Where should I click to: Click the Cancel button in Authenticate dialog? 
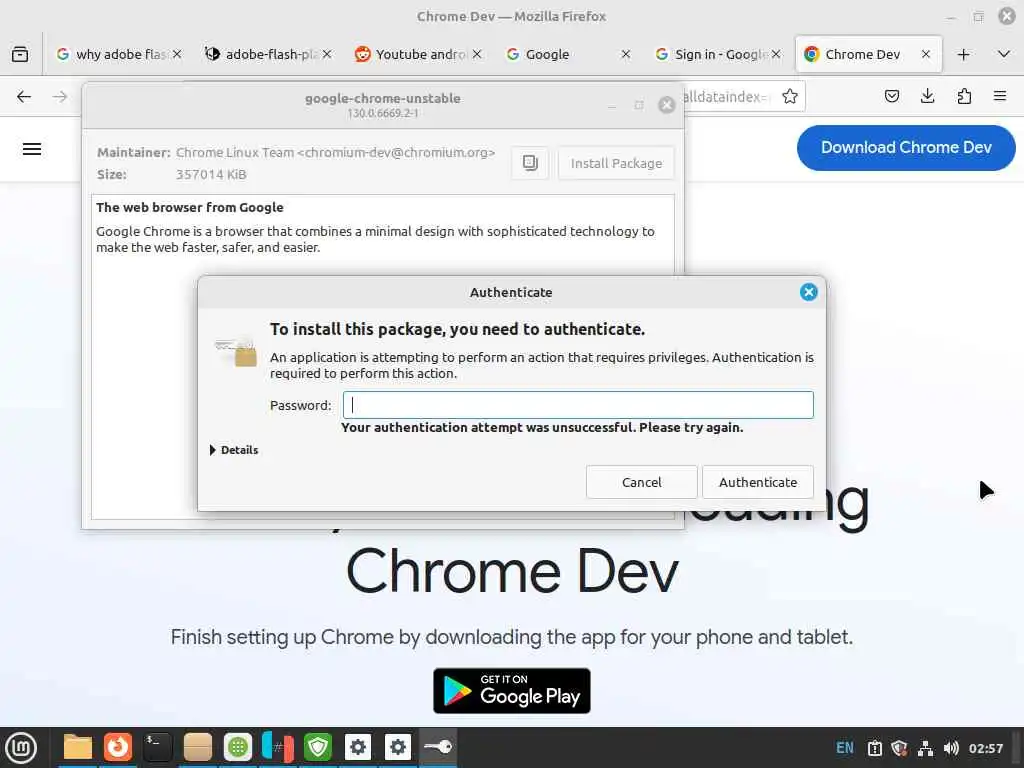pyautogui.click(x=641, y=482)
